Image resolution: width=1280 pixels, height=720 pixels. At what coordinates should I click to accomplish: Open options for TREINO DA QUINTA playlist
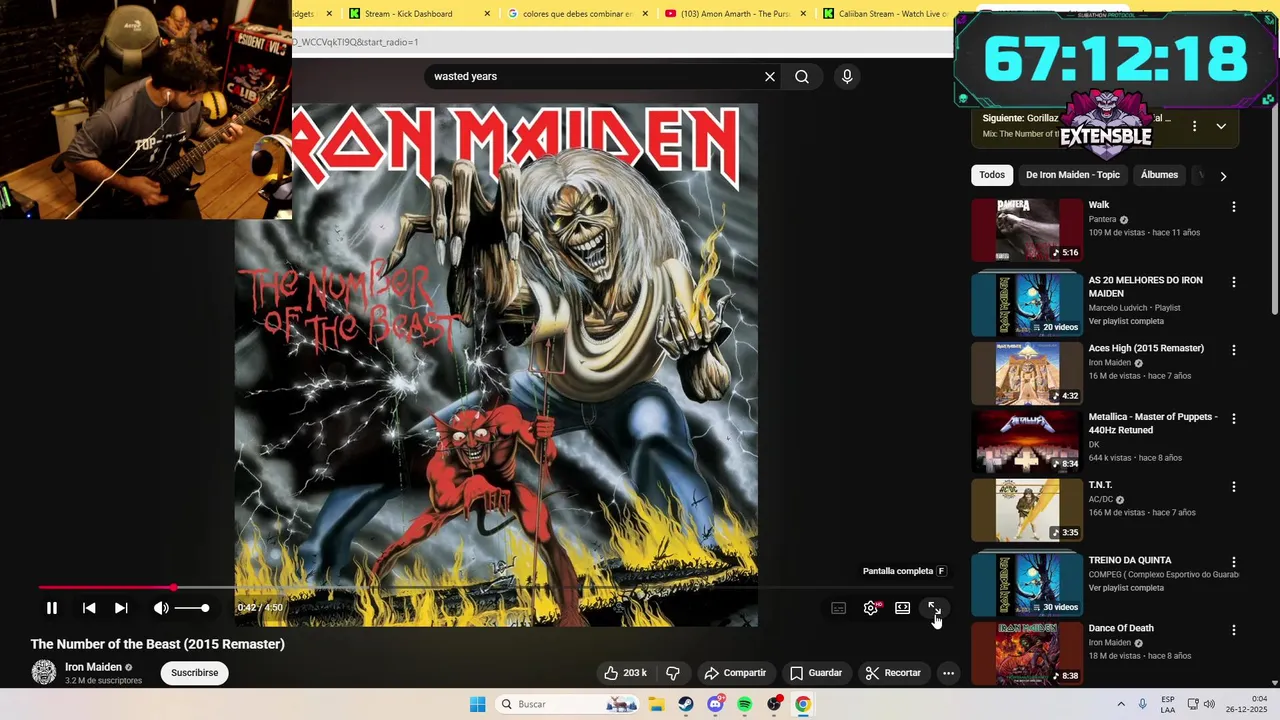1233,562
